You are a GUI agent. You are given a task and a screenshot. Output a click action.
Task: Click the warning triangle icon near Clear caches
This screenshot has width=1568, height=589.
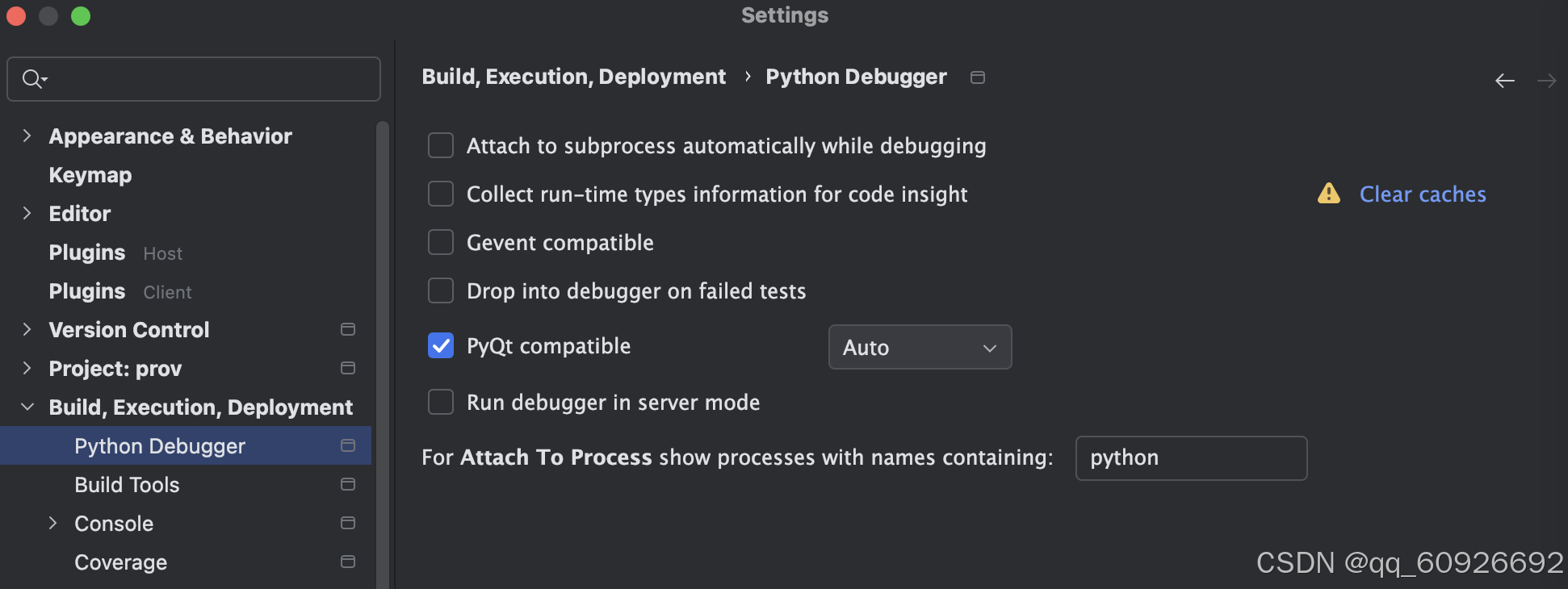coord(1328,194)
